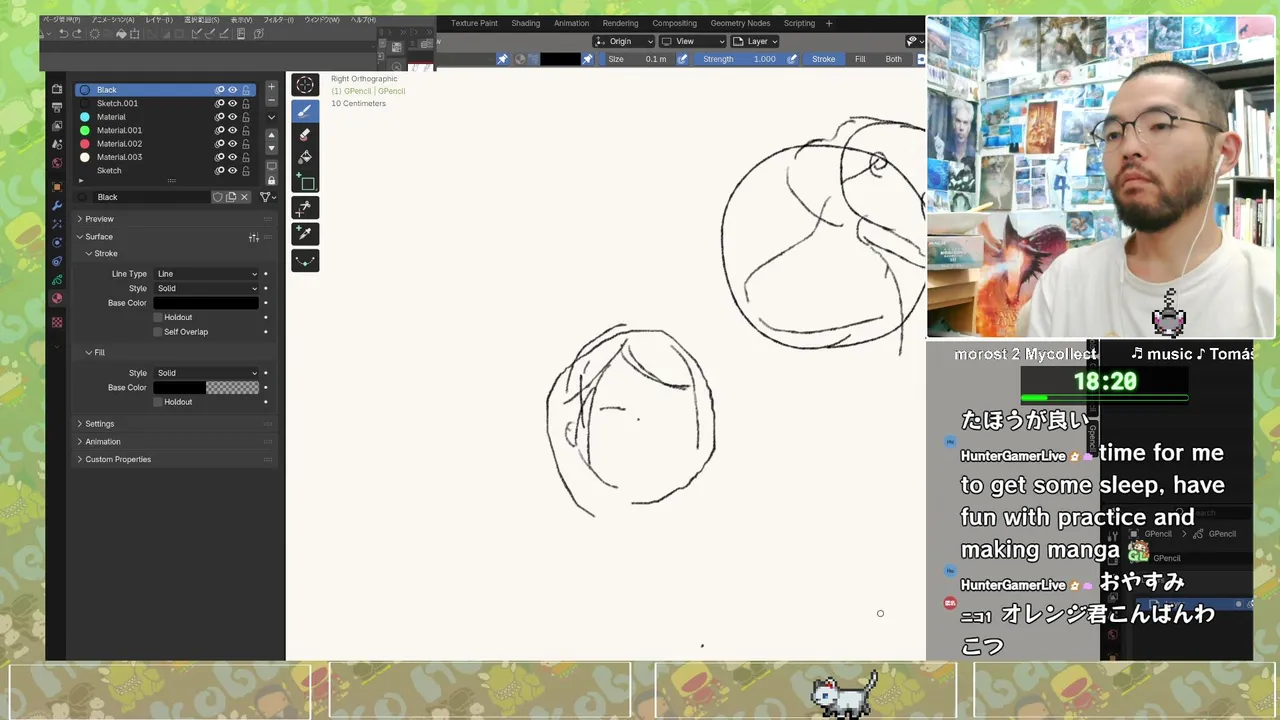Open the Modifiers wrench tab icon
1280x720 pixels.
(57, 205)
